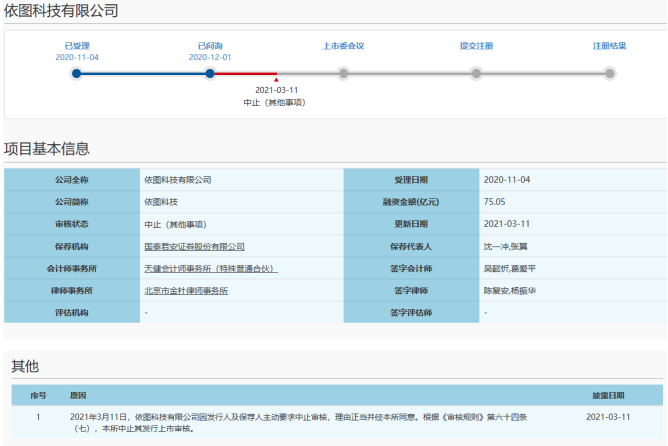Viewport: 668px width, 446px height.
Task: Click the page title 依图科技有限公司
Action: [x=61, y=11]
